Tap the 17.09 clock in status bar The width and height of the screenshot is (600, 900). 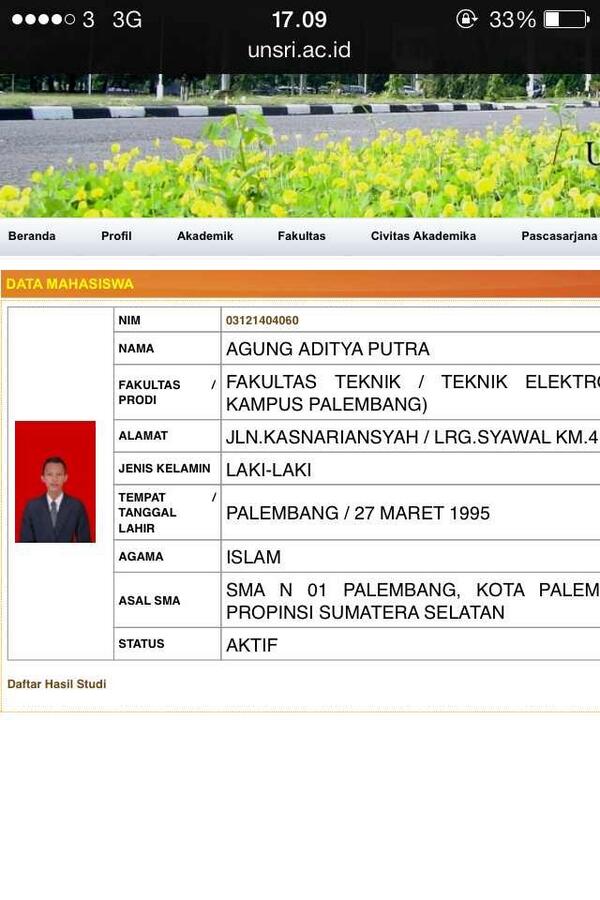coord(299,20)
